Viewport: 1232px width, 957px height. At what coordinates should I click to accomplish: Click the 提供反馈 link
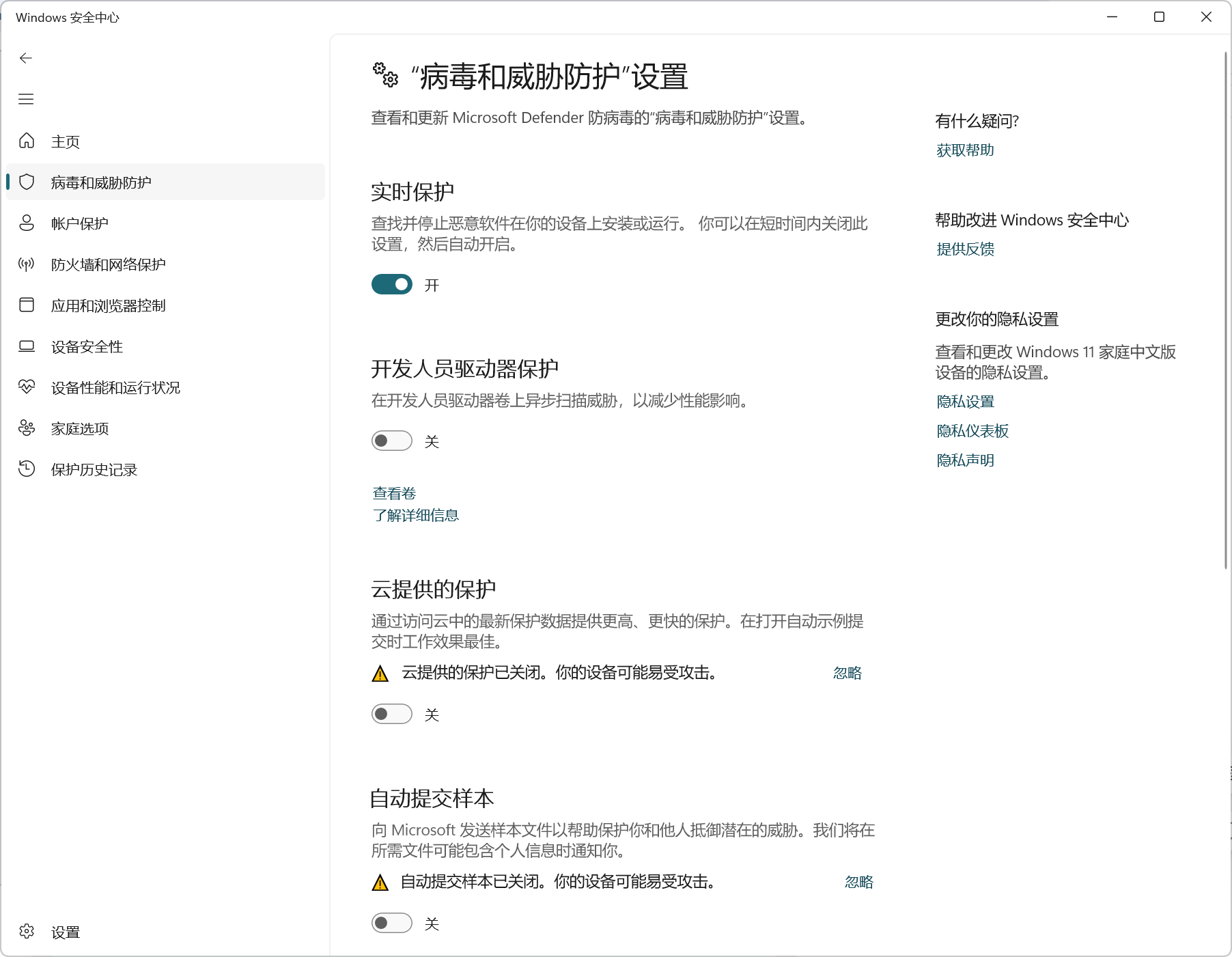click(x=965, y=249)
